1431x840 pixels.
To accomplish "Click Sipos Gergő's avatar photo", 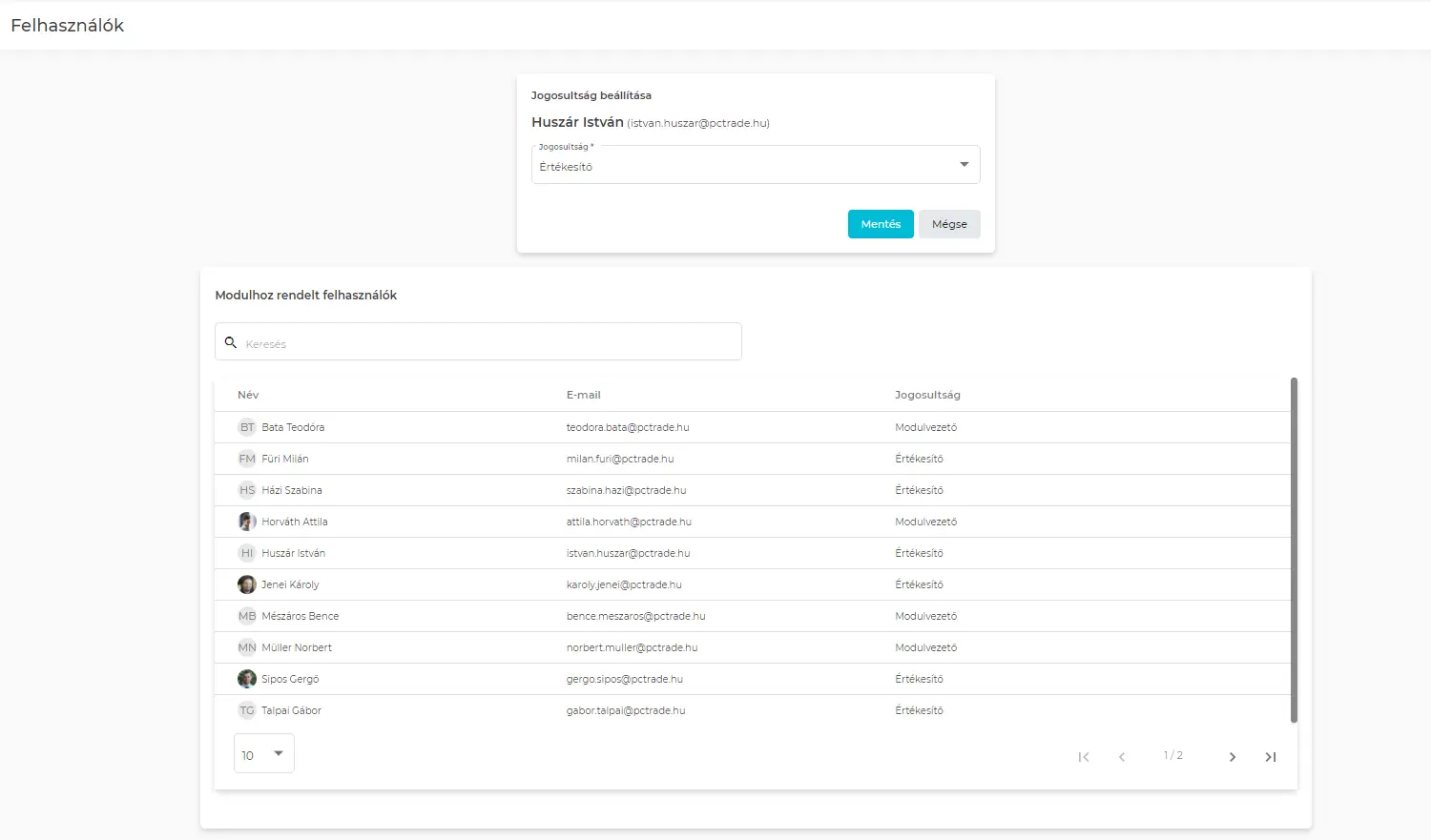I will 247,679.
